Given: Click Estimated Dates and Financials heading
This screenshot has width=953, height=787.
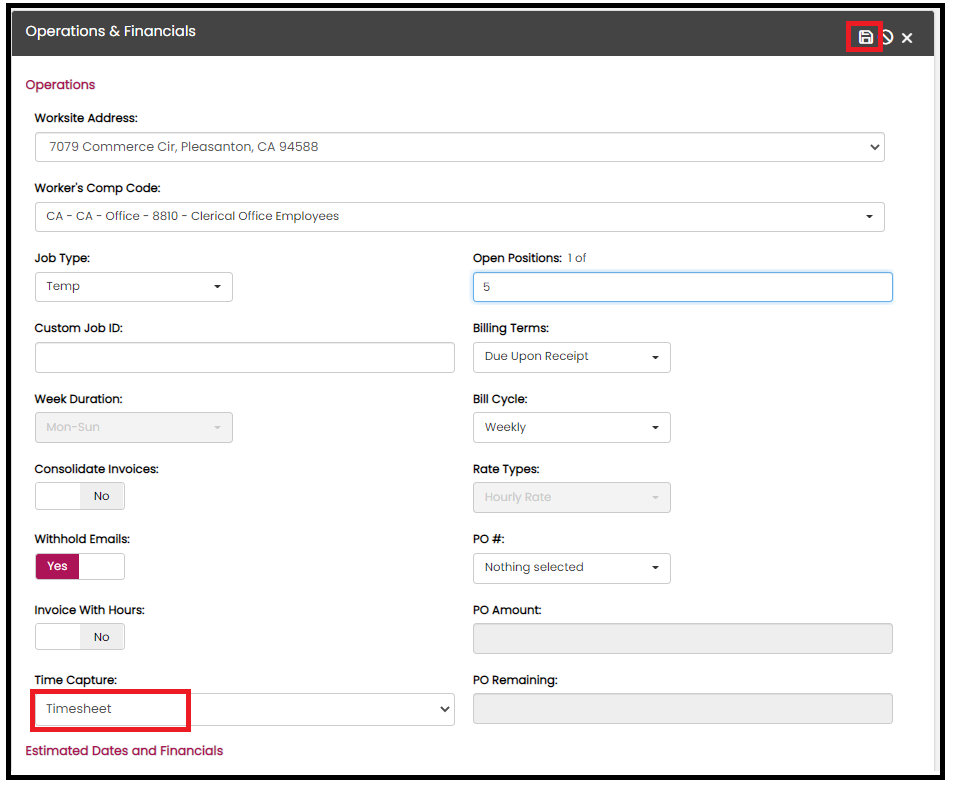Looking at the screenshot, I should point(124,751).
